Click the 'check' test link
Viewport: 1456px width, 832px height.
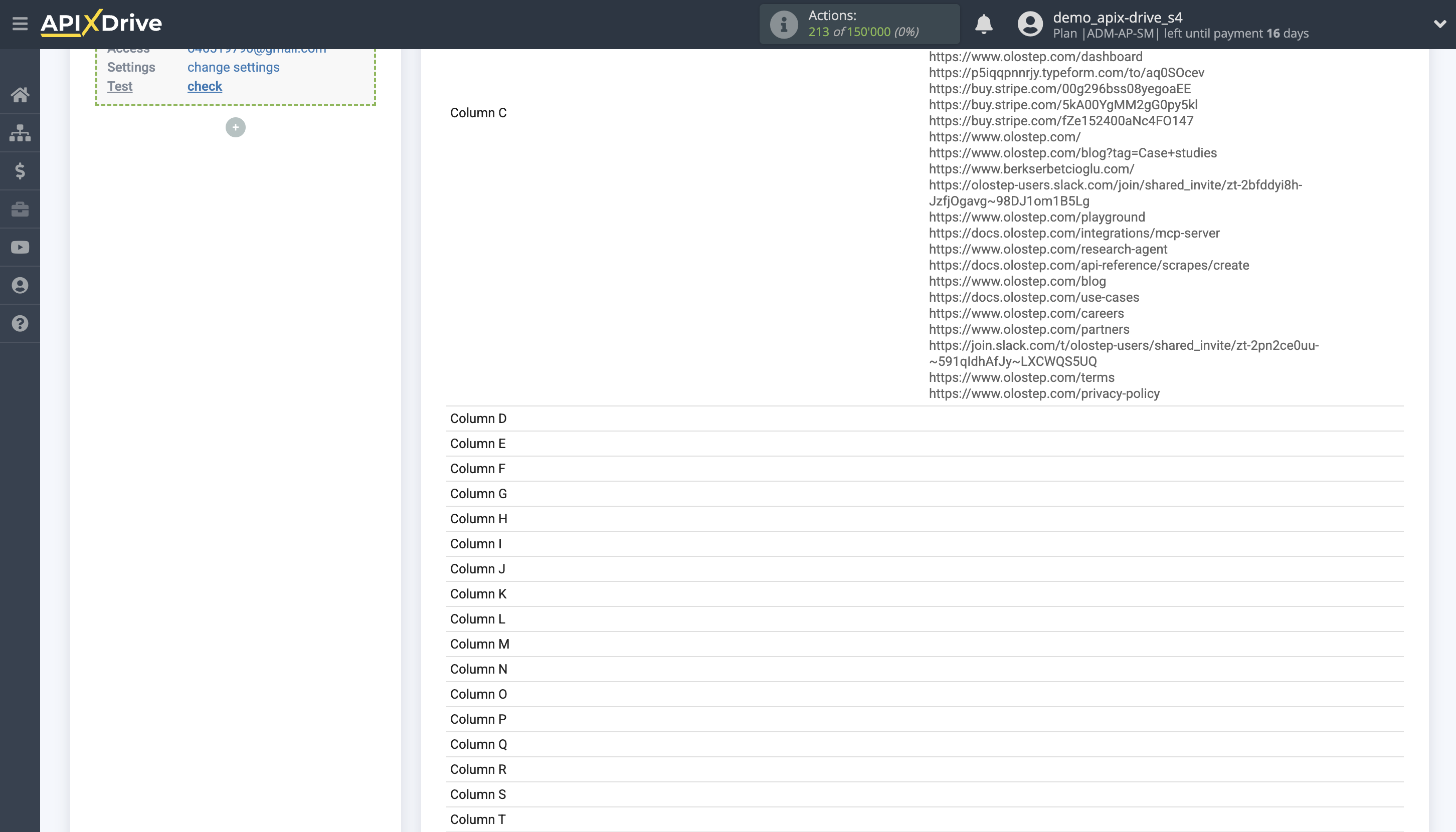pos(205,86)
